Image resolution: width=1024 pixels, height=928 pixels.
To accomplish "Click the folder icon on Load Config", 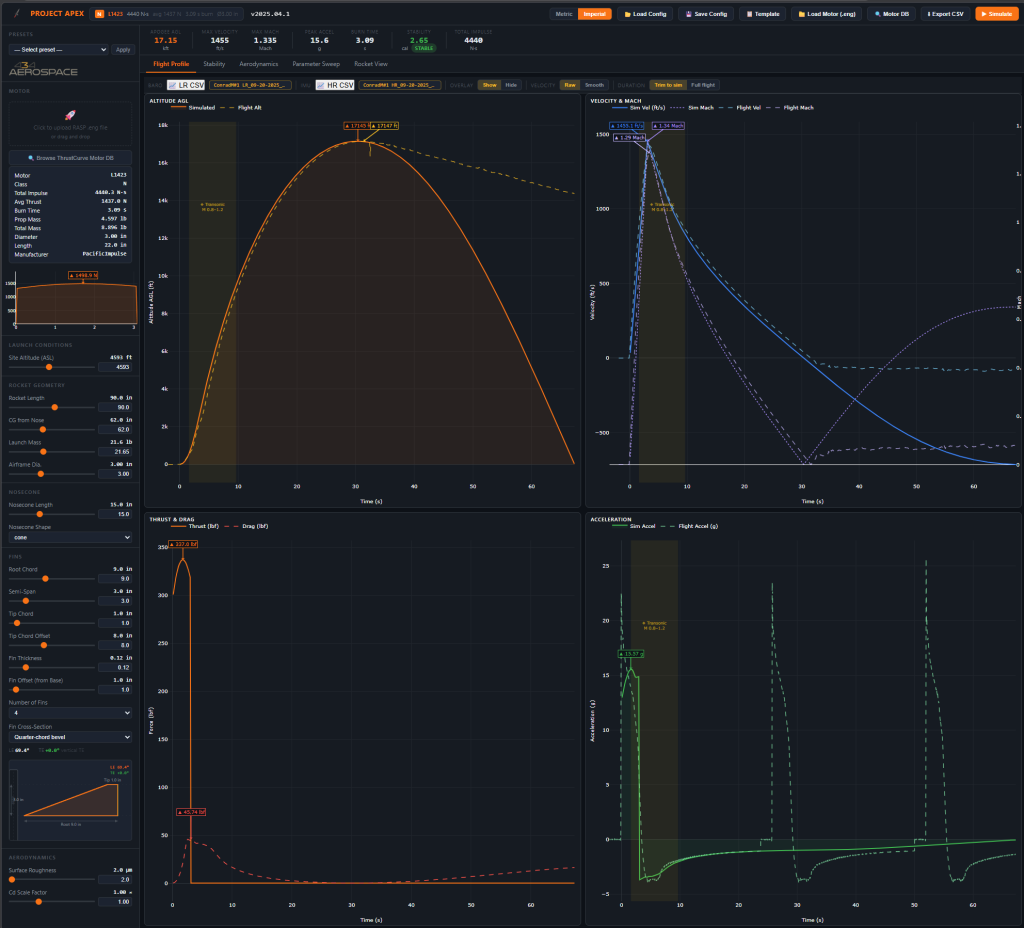I will coord(628,14).
